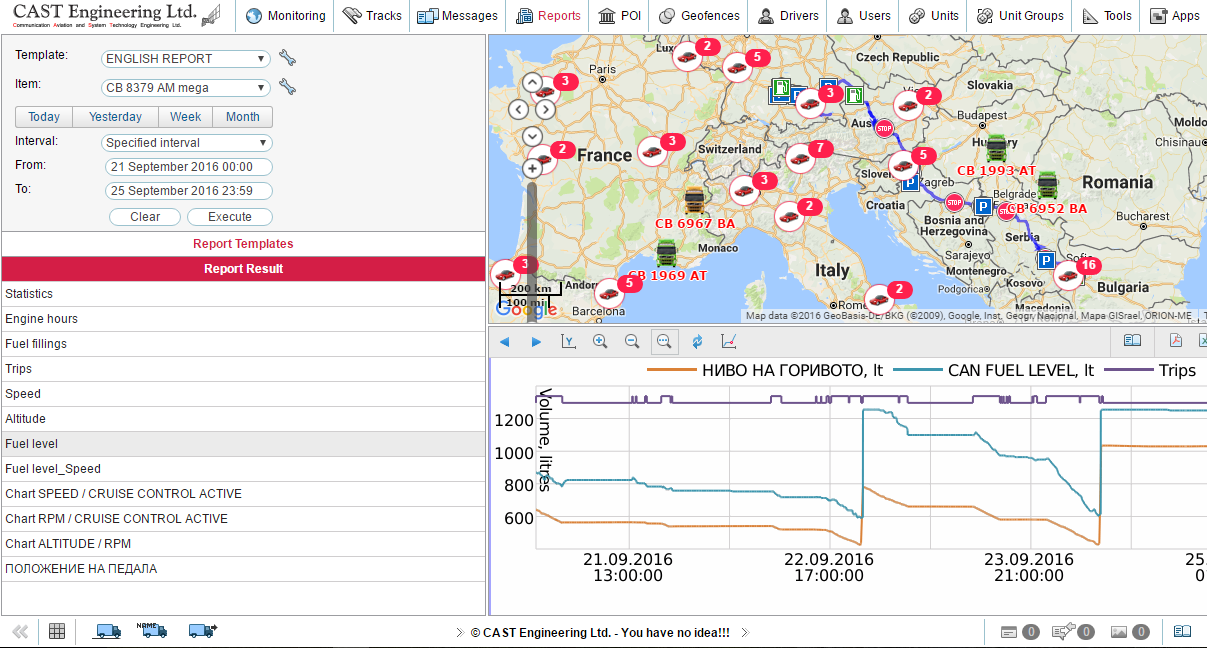Open the Tools menu
1207x648 pixels.
1107,16
